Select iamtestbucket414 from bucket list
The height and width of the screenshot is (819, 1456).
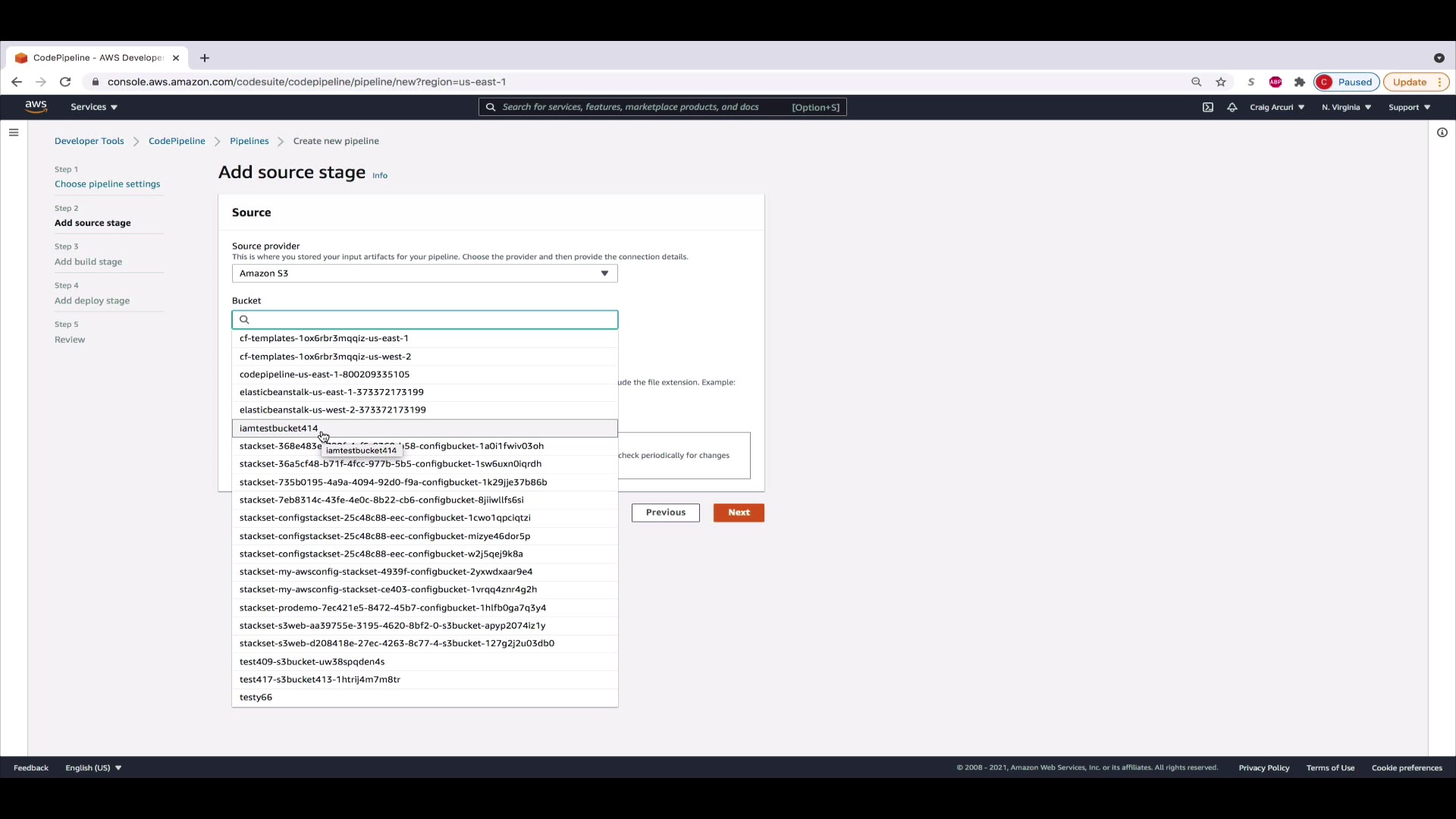coord(279,428)
